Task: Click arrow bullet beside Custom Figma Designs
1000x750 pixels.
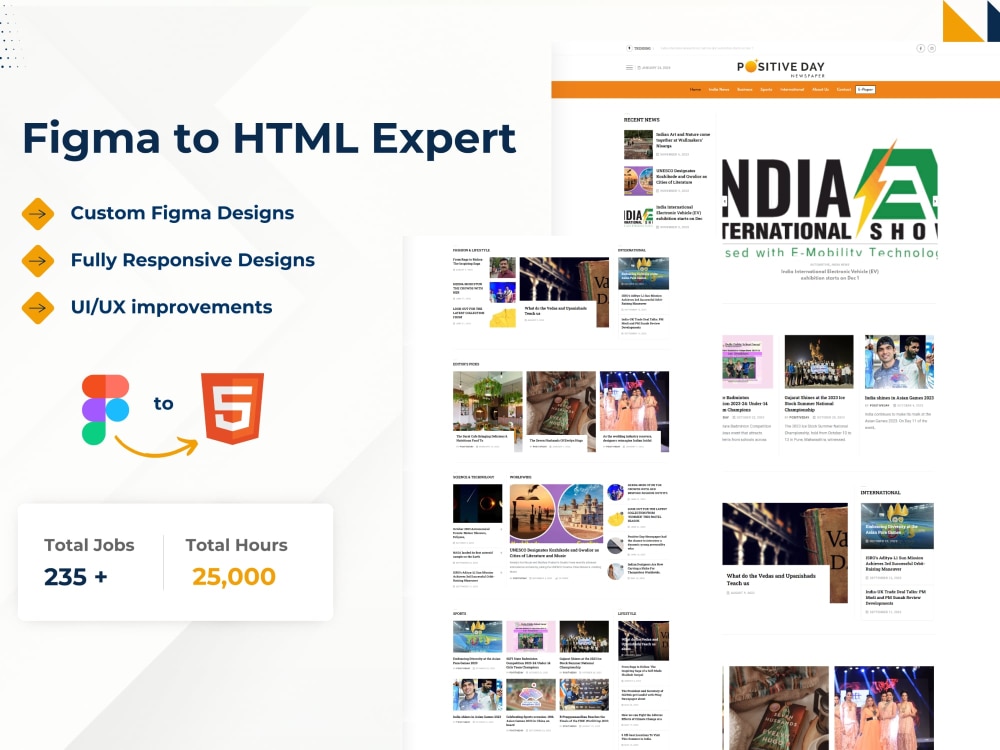Action: coord(38,214)
